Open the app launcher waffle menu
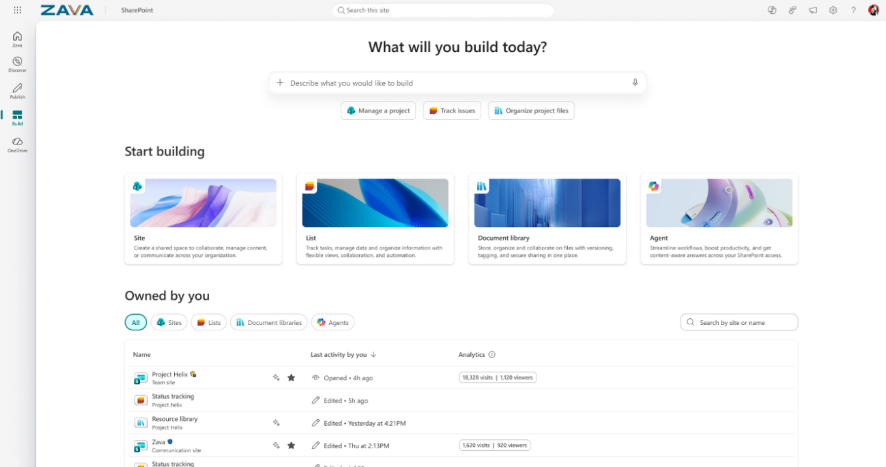This screenshot has height=467, width=886. (17, 10)
